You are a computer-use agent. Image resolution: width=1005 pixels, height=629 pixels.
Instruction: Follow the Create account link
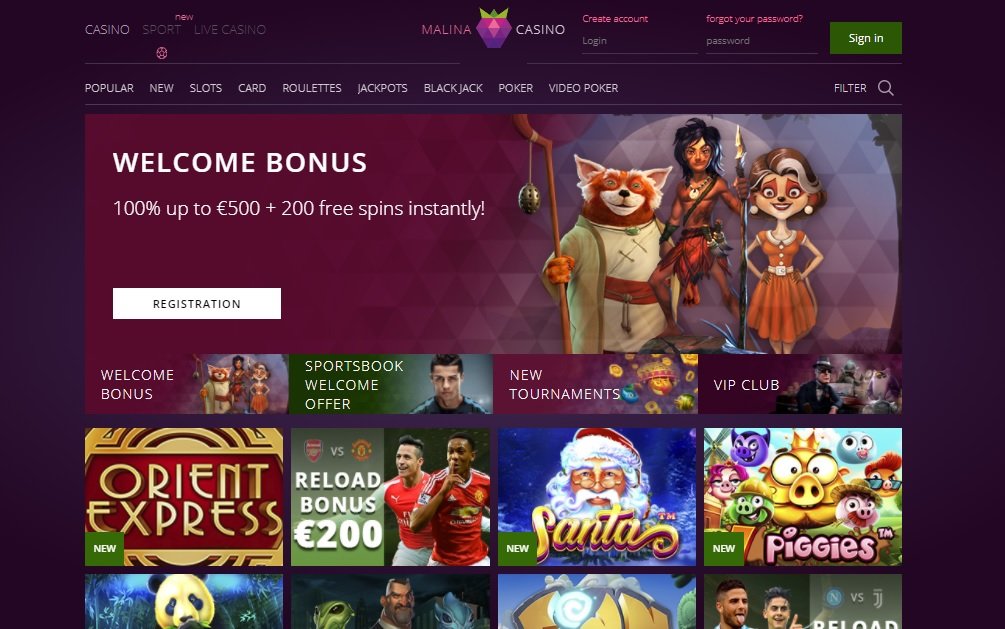coord(615,19)
